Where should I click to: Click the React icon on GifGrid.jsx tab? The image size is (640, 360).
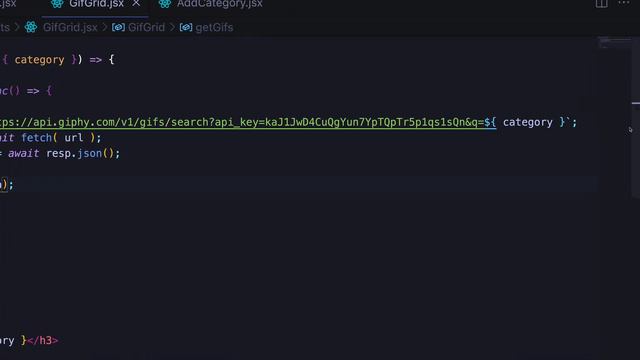point(57,4)
